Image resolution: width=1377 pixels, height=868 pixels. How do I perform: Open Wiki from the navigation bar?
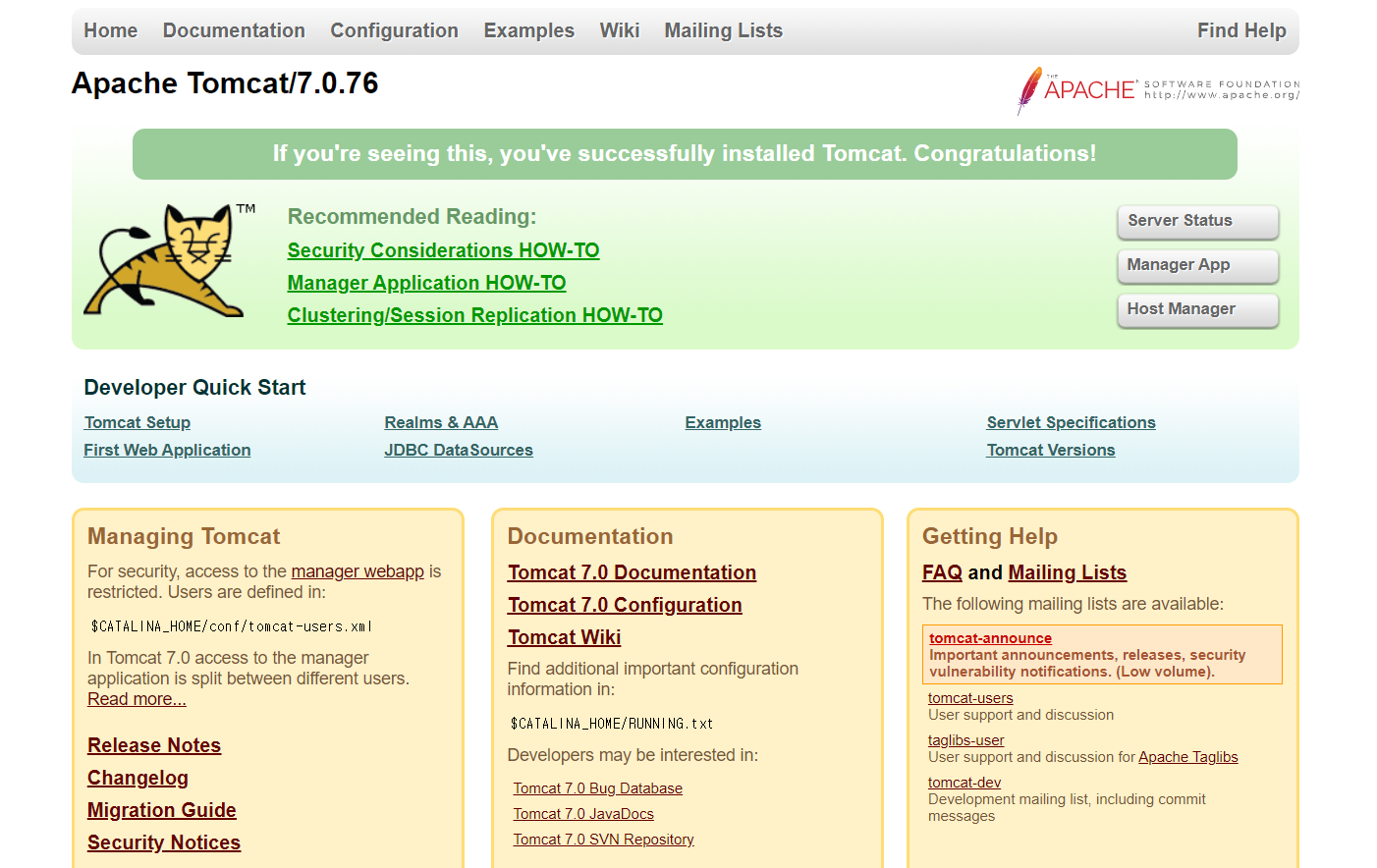[620, 30]
